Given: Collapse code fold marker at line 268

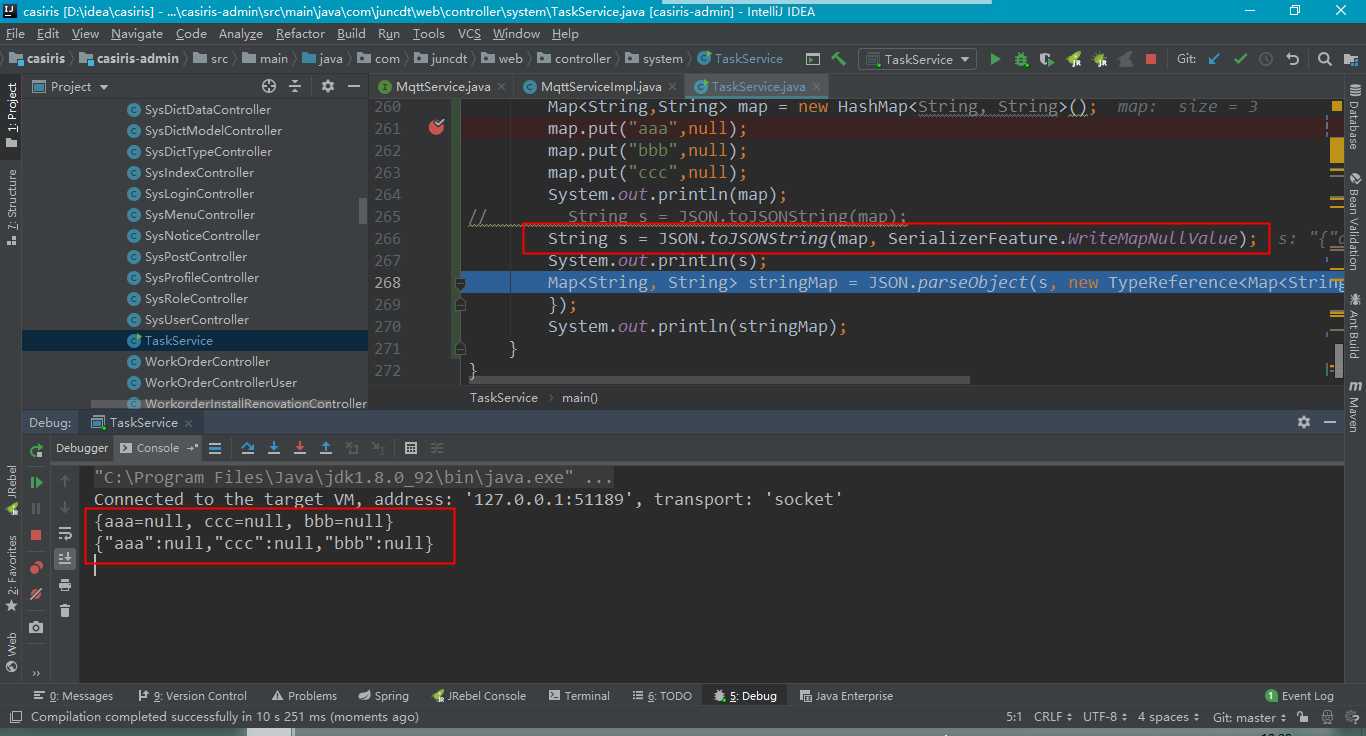Looking at the screenshot, I should (460, 283).
